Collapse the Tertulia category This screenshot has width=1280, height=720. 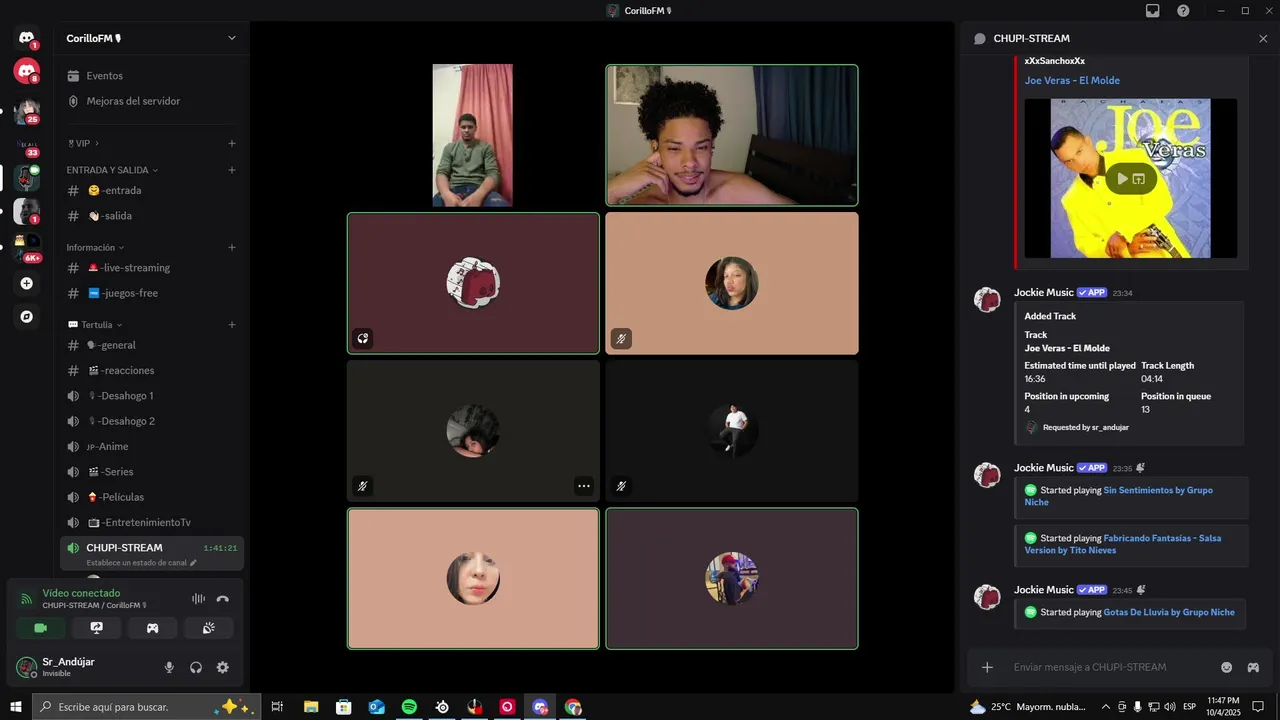click(94, 325)
